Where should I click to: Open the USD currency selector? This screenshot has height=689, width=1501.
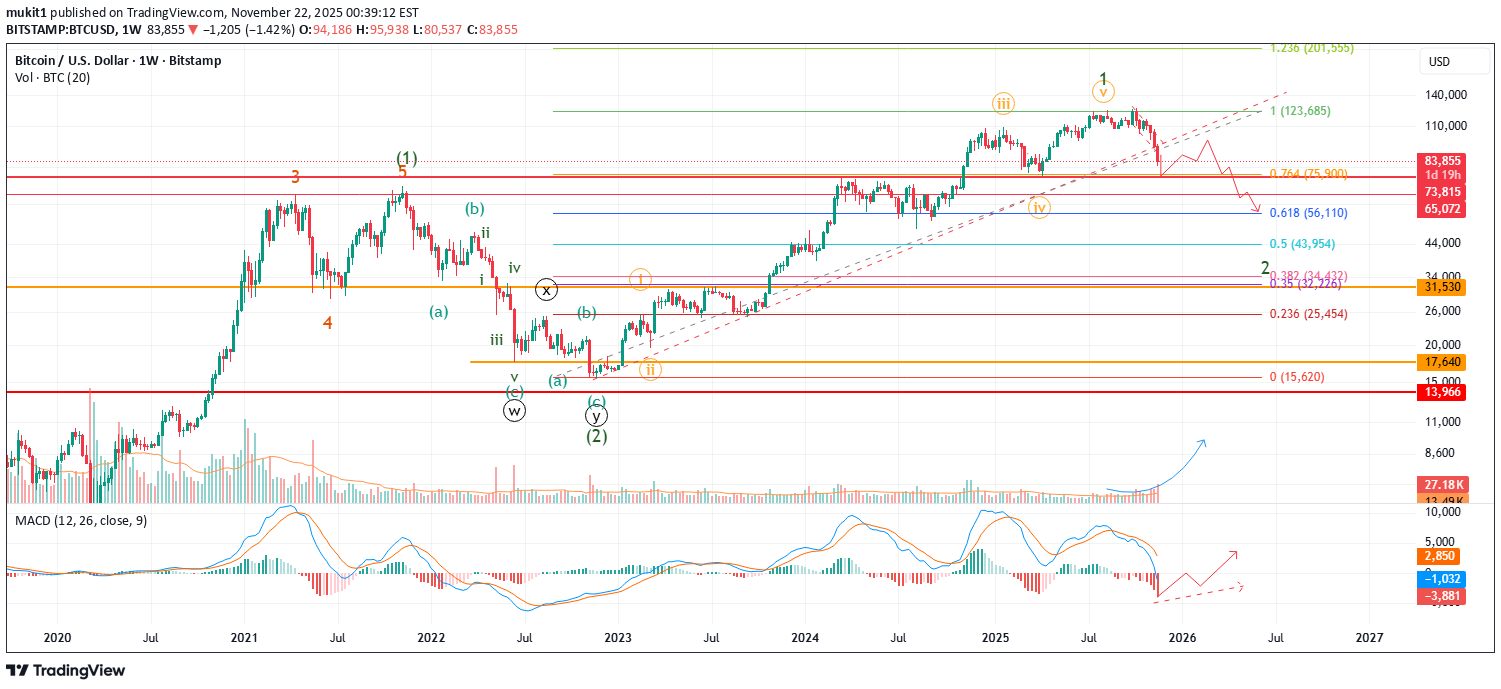coord(1440,62)
